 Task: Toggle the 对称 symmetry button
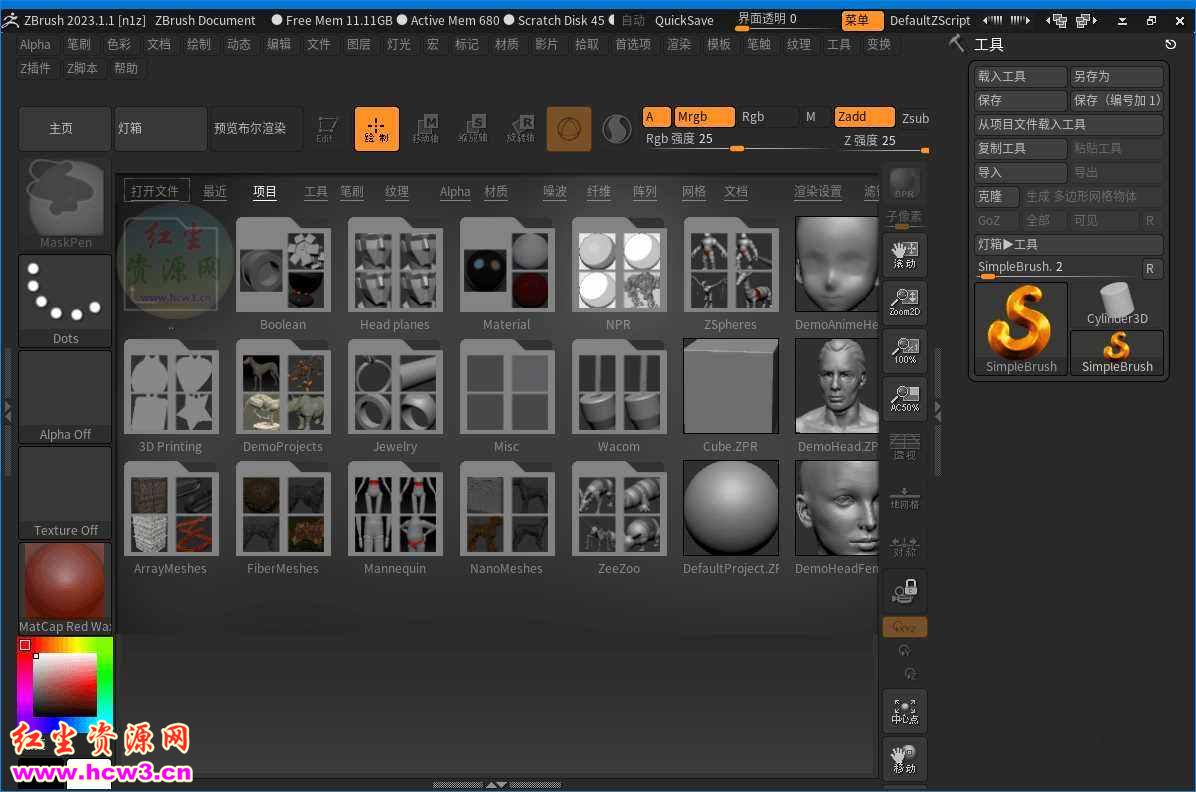pyautogui.click(x=905, y=545)
